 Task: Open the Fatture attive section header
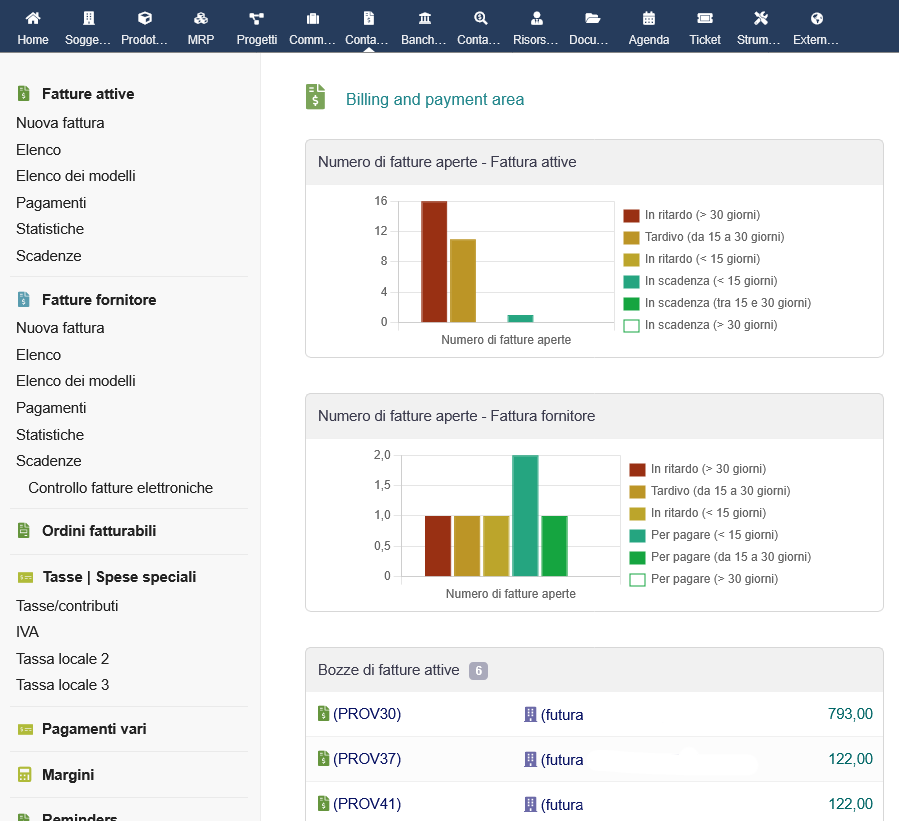(87, 94)
